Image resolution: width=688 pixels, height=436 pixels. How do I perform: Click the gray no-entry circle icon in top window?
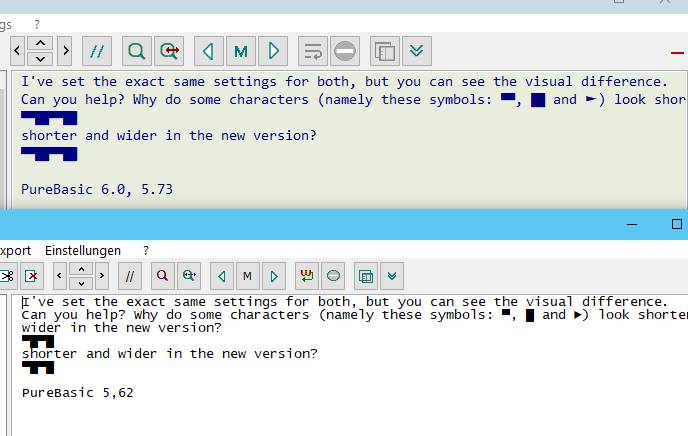point(345,51)
